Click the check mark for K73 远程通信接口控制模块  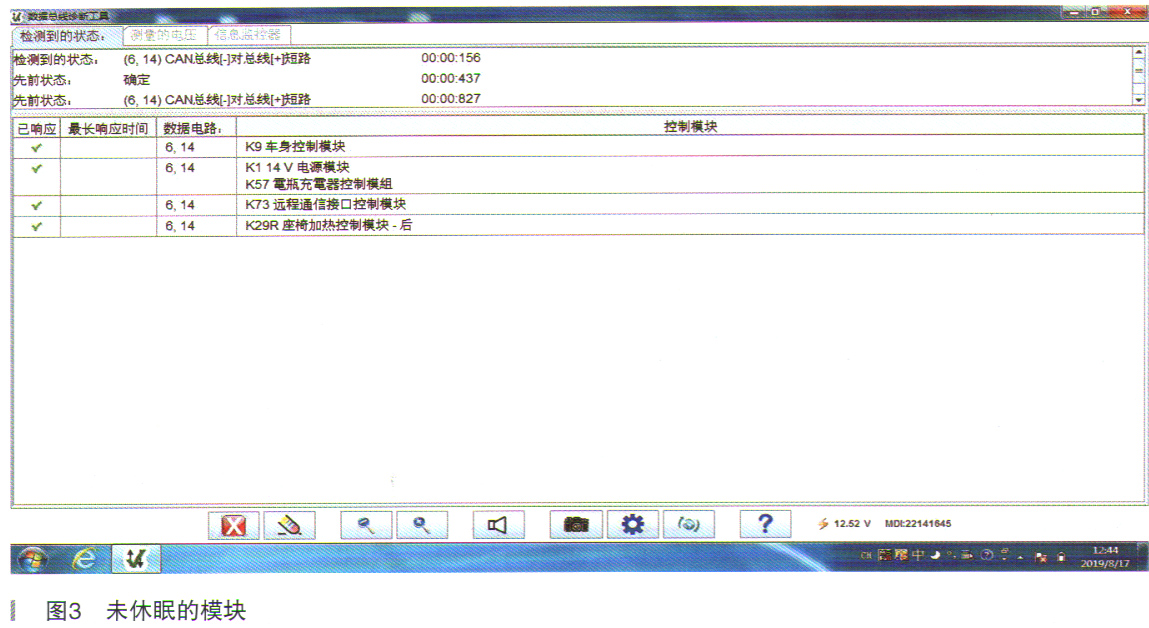[x=37, y=206]
